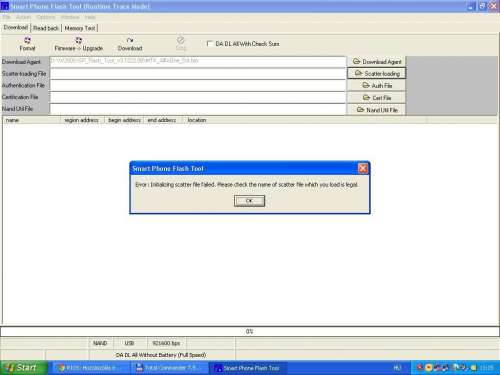Click the end address column header
This screenshot has height=375, width=500.
point(162,120)
